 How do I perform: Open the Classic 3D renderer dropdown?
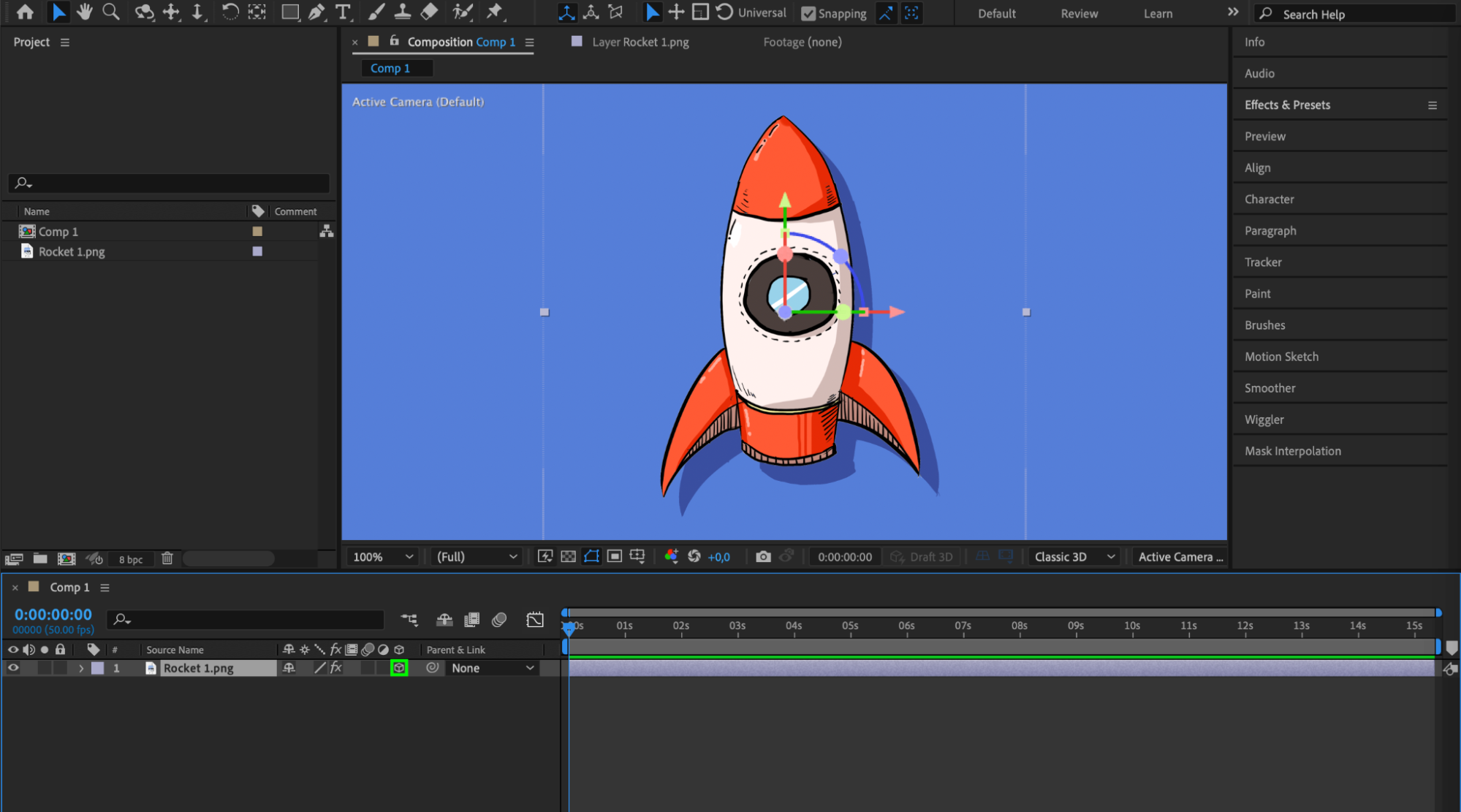(x=1074, y=556)
